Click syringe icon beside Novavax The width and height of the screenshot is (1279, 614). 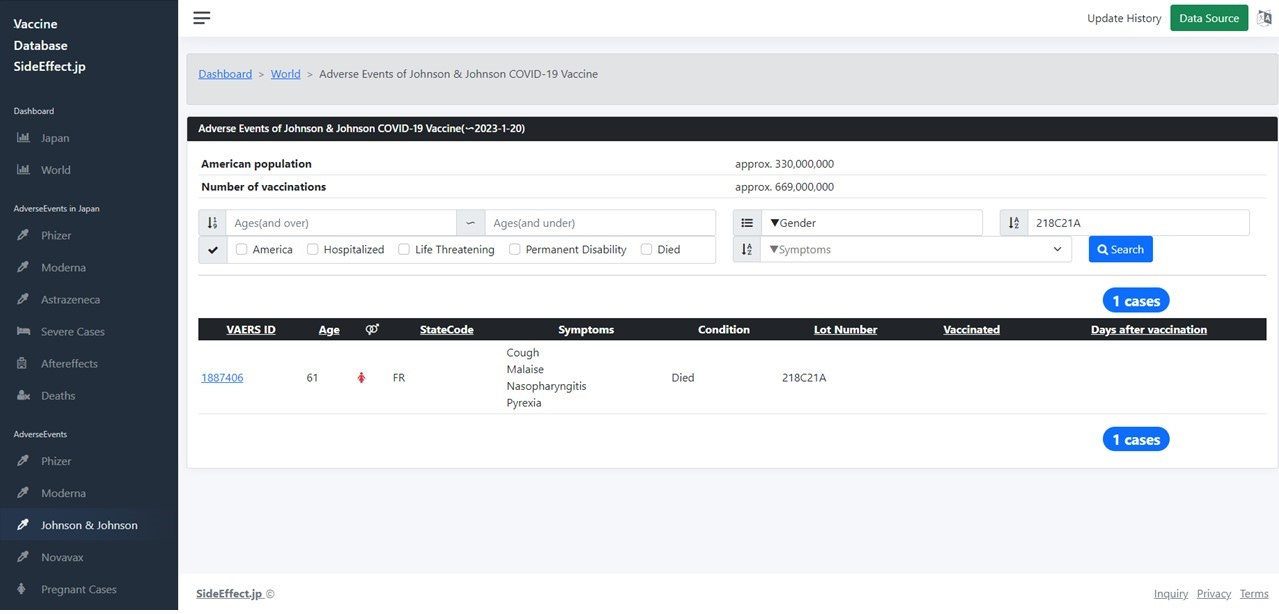click(23, 558)
